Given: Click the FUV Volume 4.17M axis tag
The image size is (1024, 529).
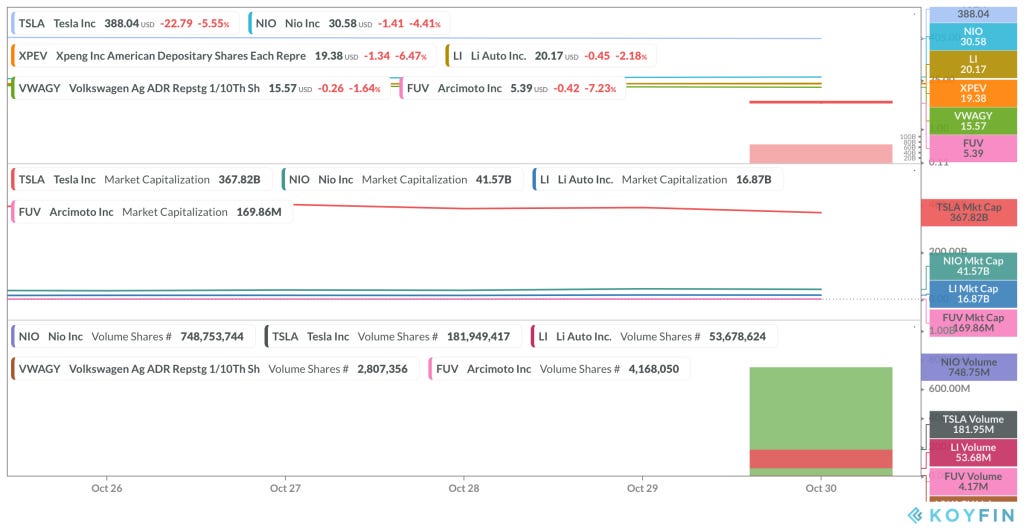Looking at the screenshot, I should 973,481.
